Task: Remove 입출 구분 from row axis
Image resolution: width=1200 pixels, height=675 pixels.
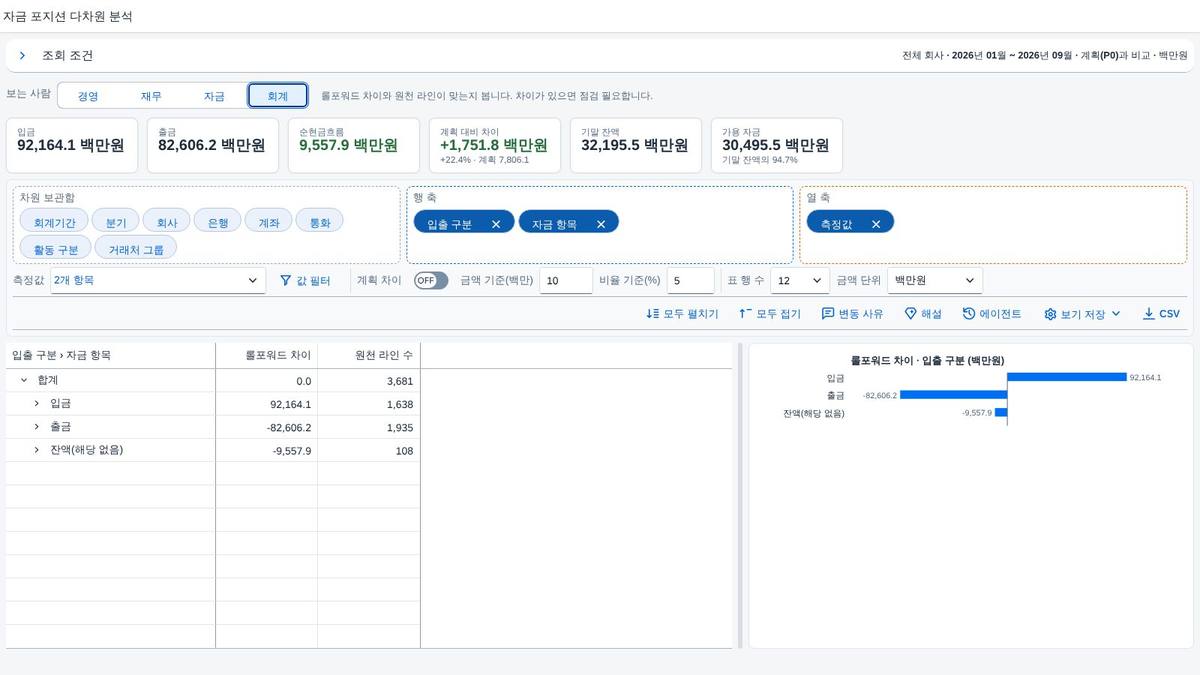Action: click(496, 225)
